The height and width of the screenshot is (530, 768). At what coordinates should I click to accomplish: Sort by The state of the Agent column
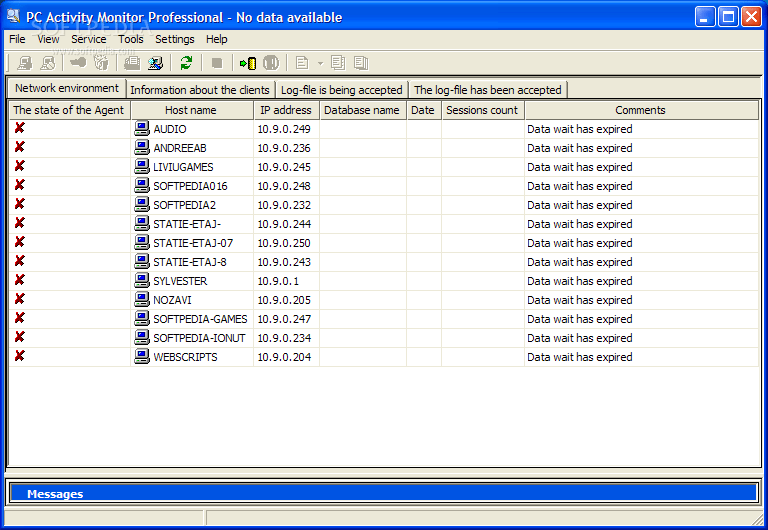(x=69, y=110)
